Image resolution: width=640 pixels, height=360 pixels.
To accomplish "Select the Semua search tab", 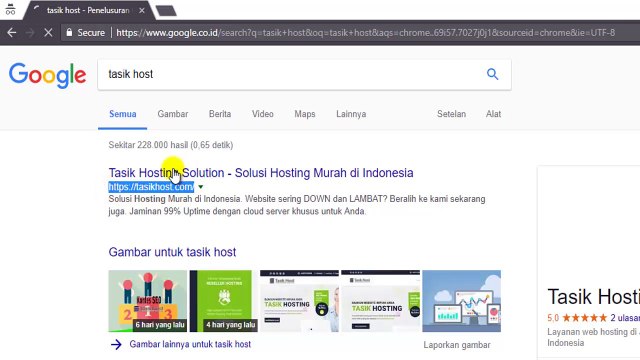I will coord(122,114).
